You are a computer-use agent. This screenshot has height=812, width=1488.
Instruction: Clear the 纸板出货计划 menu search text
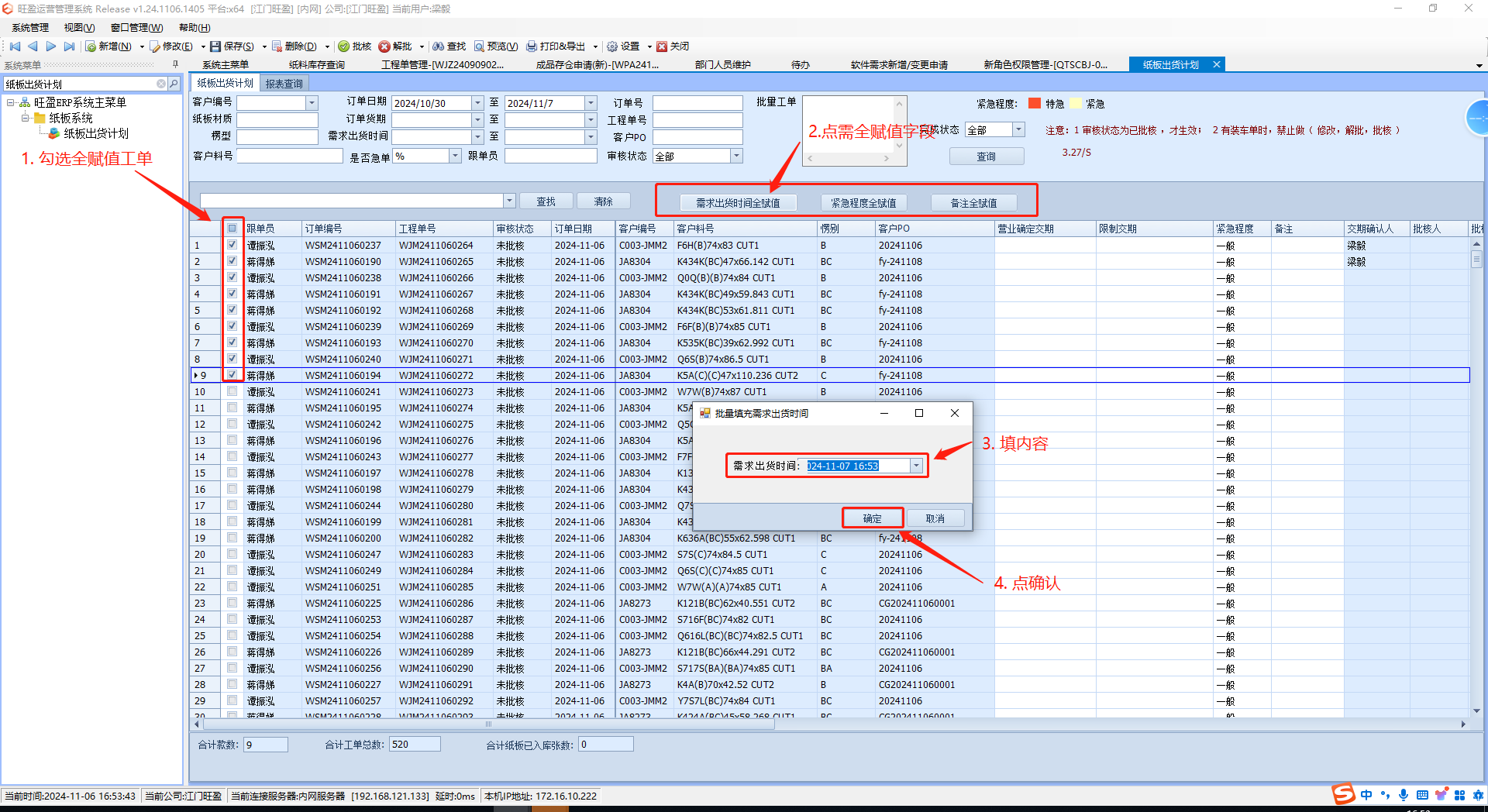pyautogui.click(x=161, y=84)
